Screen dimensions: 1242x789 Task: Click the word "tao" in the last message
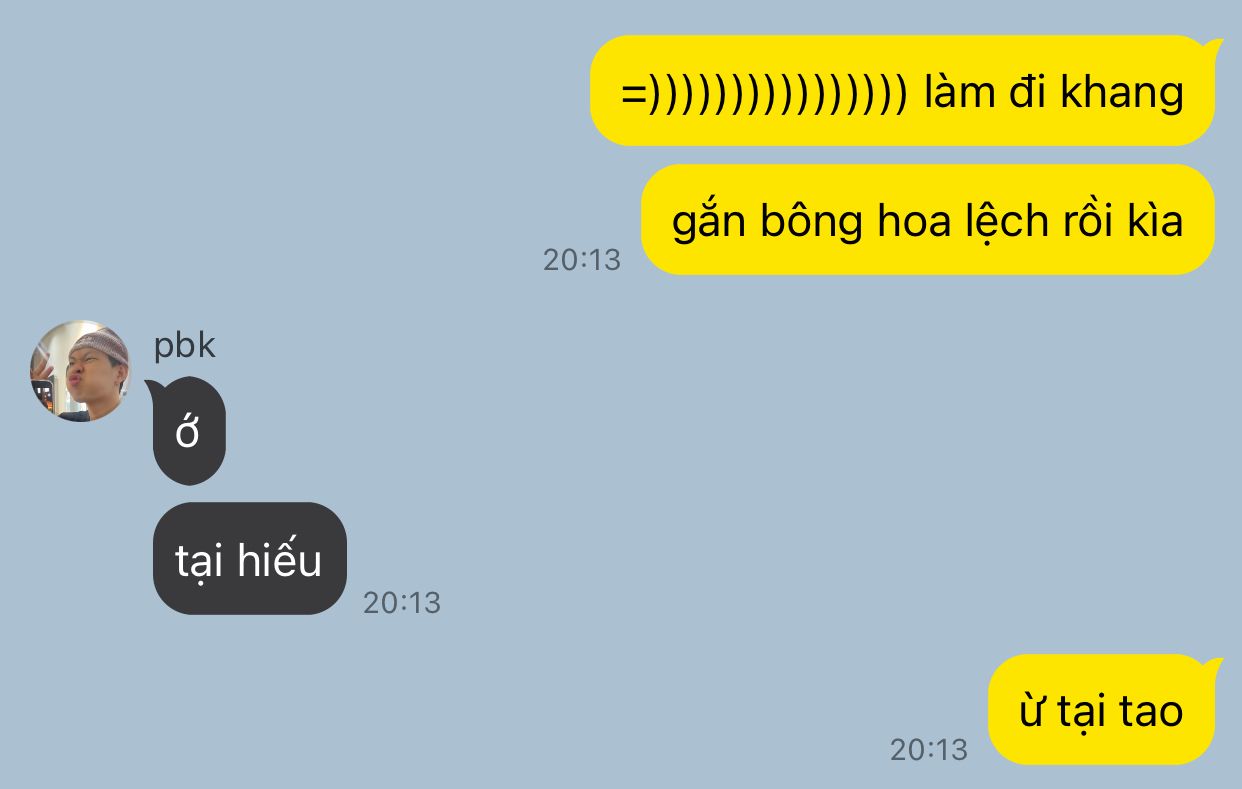pos(1151,711)
